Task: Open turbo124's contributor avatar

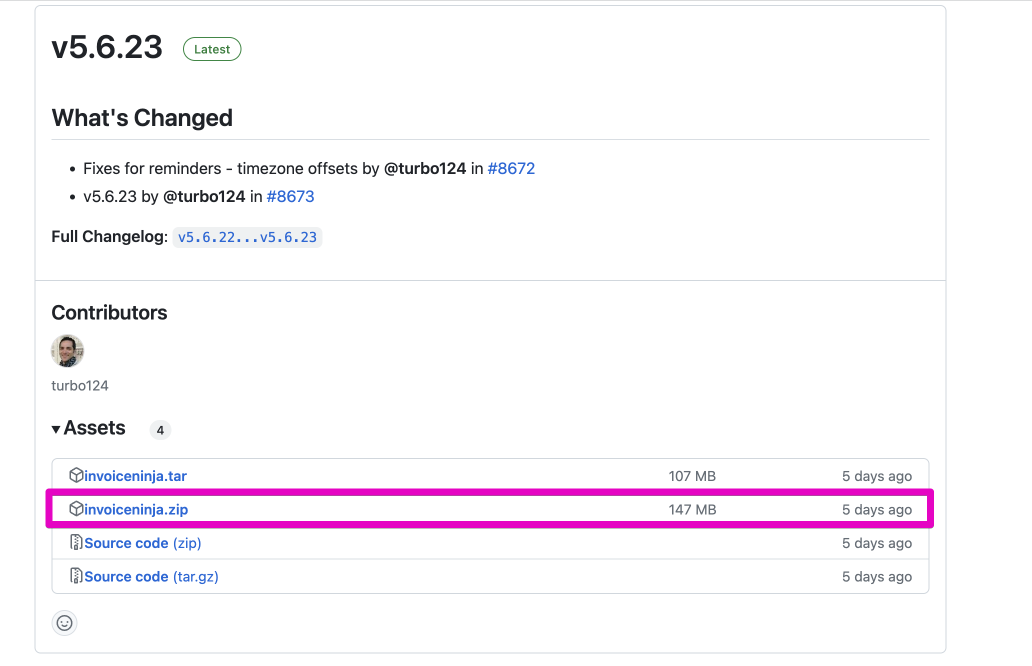Action: tap(68, 350)
